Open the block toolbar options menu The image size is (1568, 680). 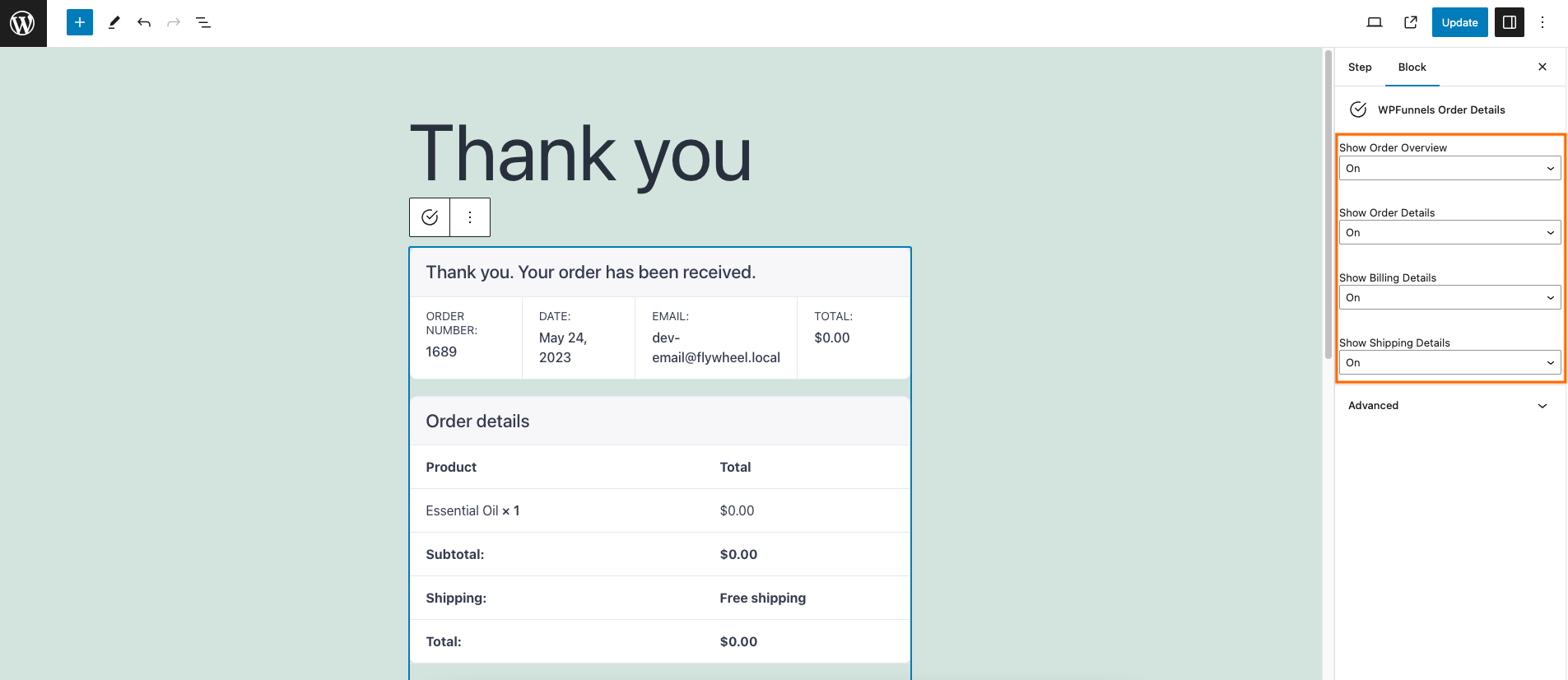[470, 217]
